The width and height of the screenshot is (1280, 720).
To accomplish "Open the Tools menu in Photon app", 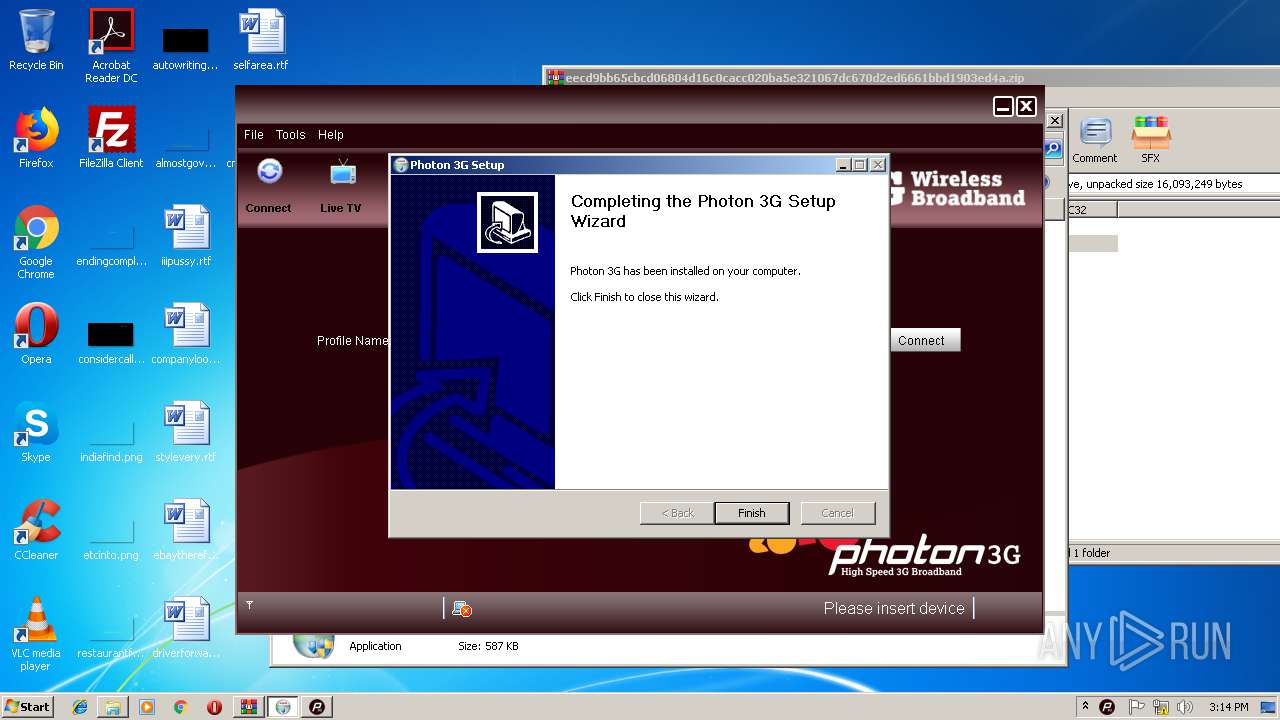I will pyautogui.click(x=291, y=135).
